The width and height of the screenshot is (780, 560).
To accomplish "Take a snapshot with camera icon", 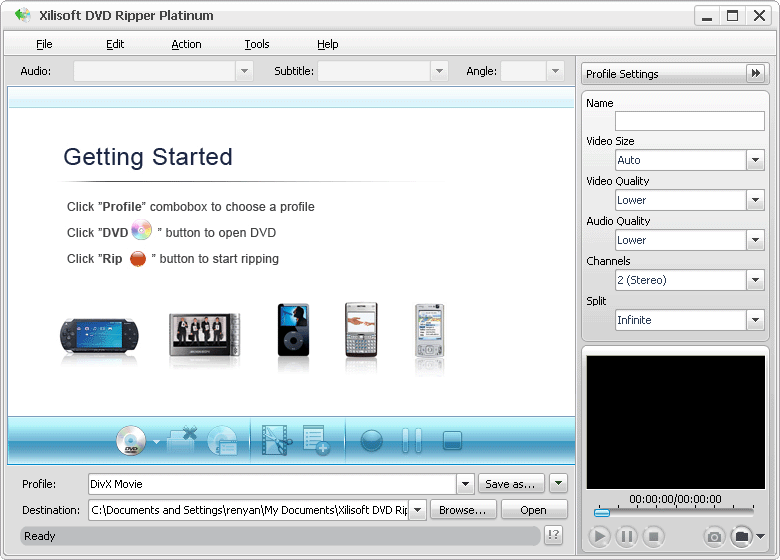I will click(714, 536).
